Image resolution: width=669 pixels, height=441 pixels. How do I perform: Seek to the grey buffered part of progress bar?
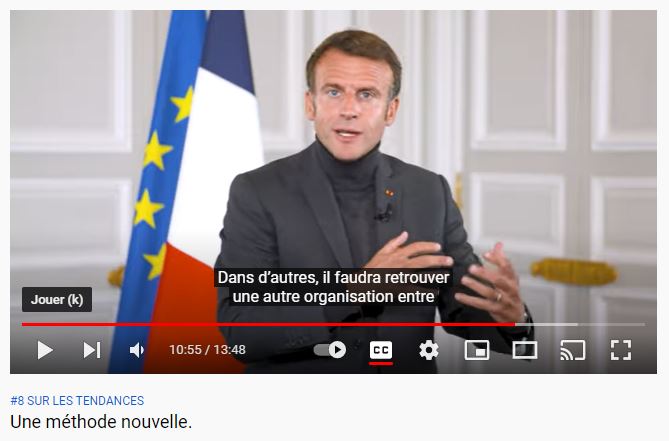click(547, 325)
